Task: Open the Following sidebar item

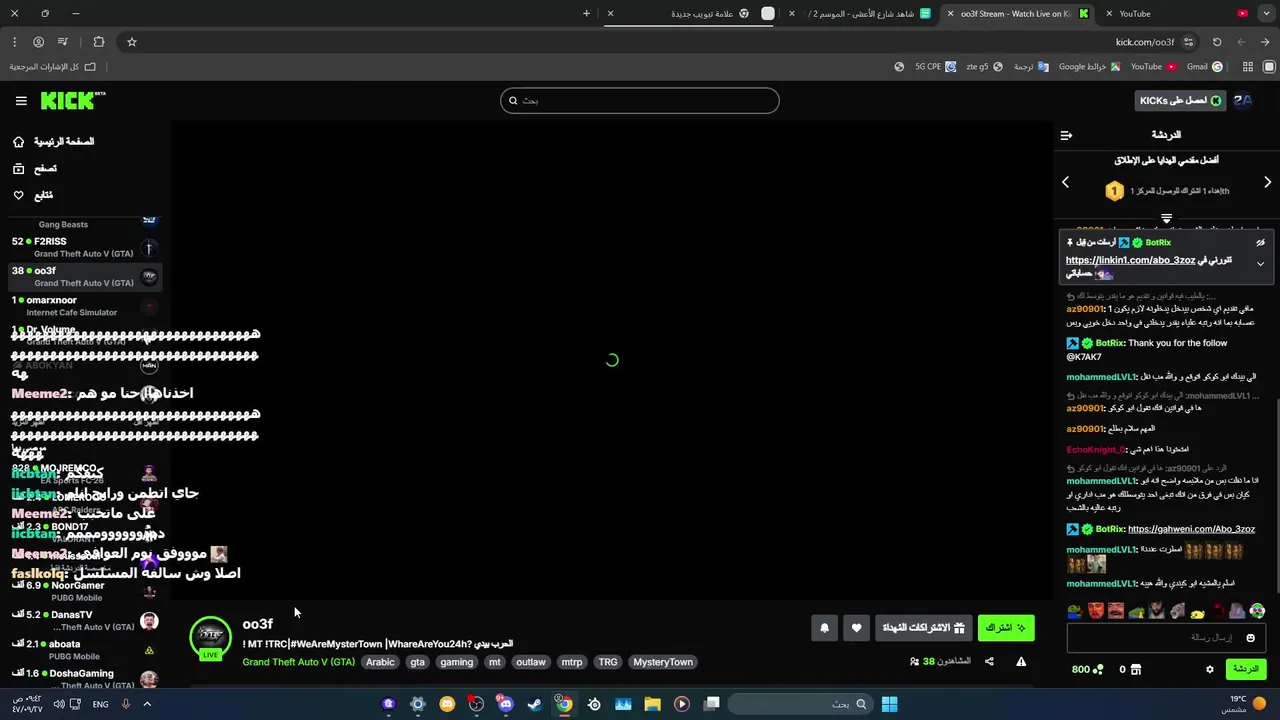Action: [x=34, y=195]
